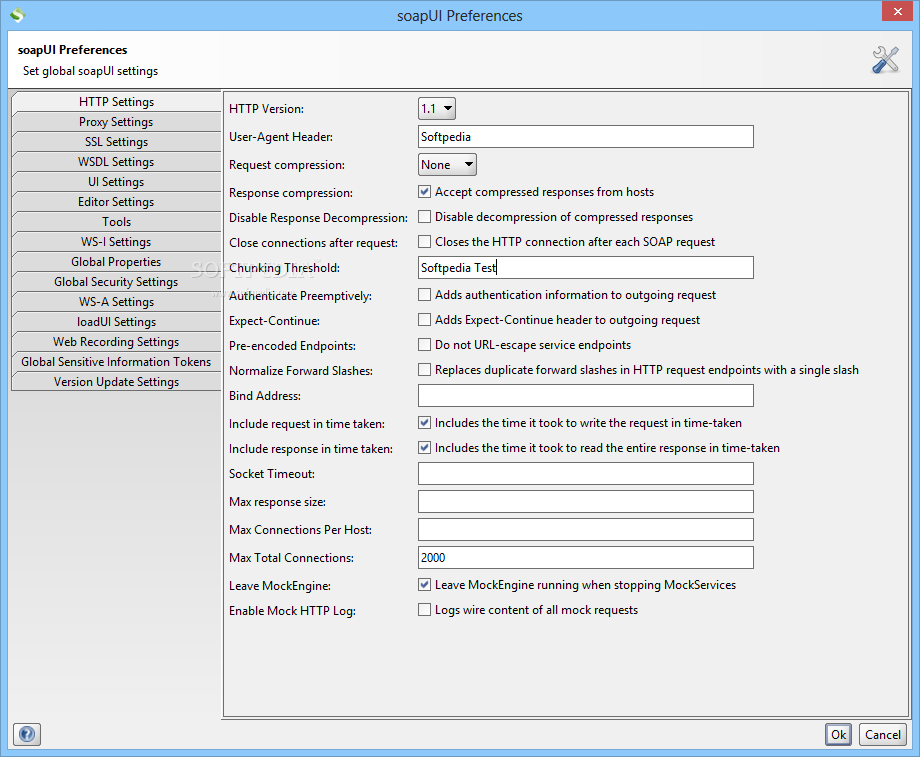Enable Logs wire content of all mock requests
920x757 pixels.
[424, 610]
